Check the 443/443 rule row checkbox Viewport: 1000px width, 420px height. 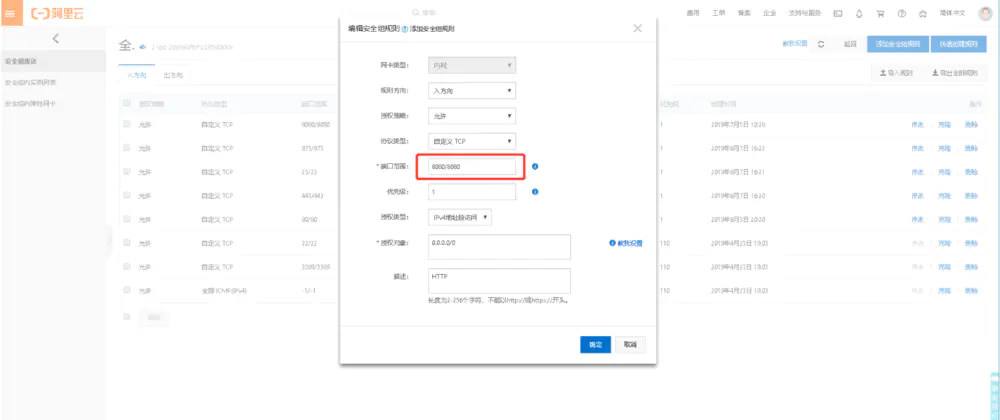[x=126, y=195]
